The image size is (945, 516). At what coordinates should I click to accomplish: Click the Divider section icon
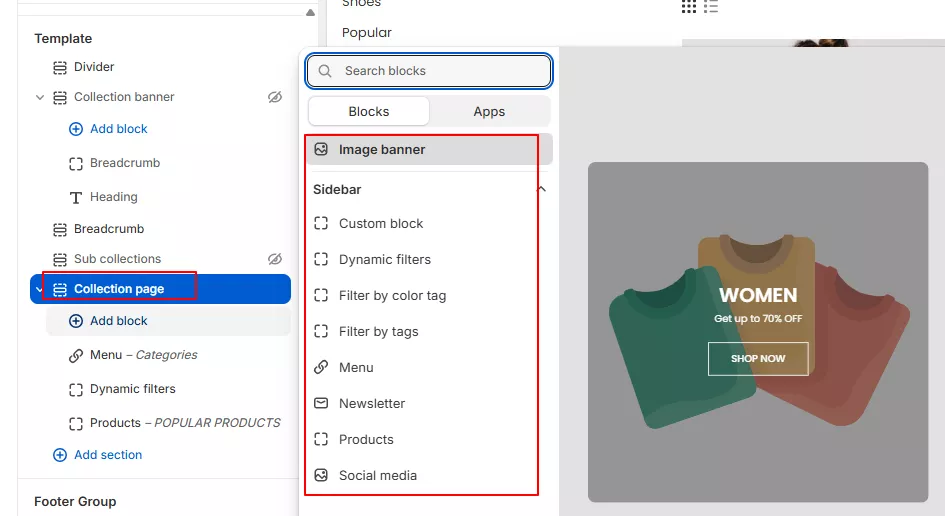pos(60,67)
